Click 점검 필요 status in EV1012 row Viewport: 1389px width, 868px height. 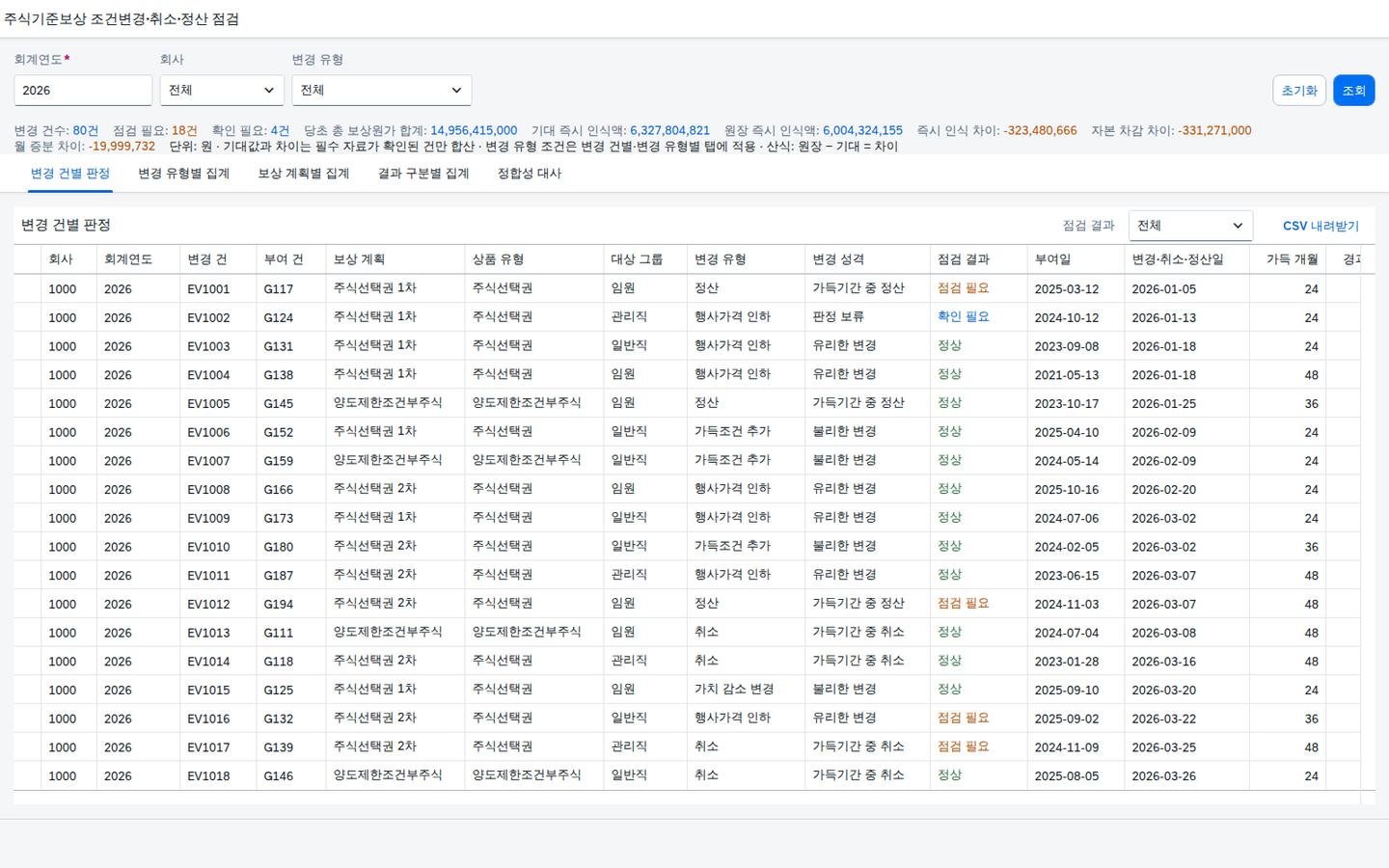point(964,603)
